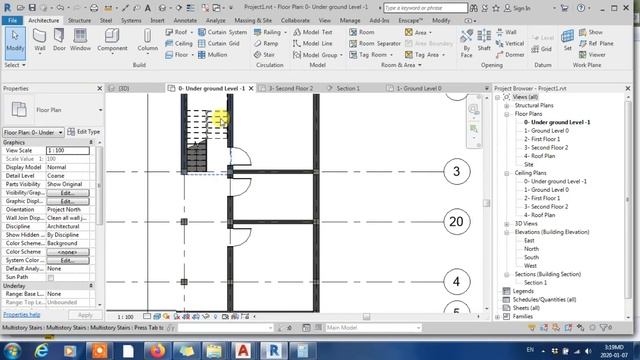The width and height of the screenshot is (640, 360).
Task: Click the Grid datum tool
Action: click(542, 49)
